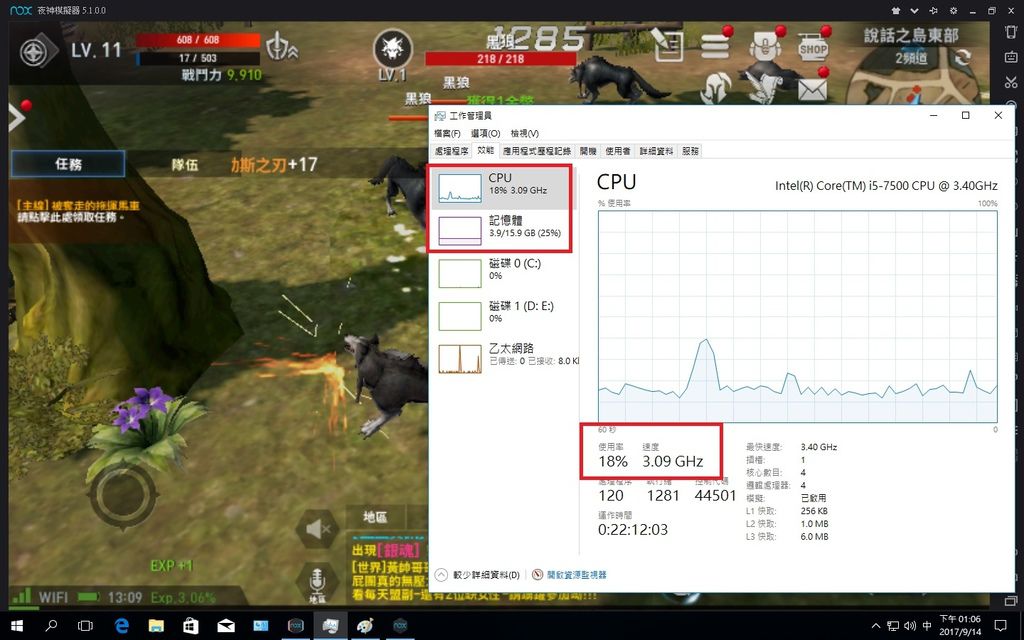
Task: Open the in-game mailbox envelope
Action: coord(812,89)
